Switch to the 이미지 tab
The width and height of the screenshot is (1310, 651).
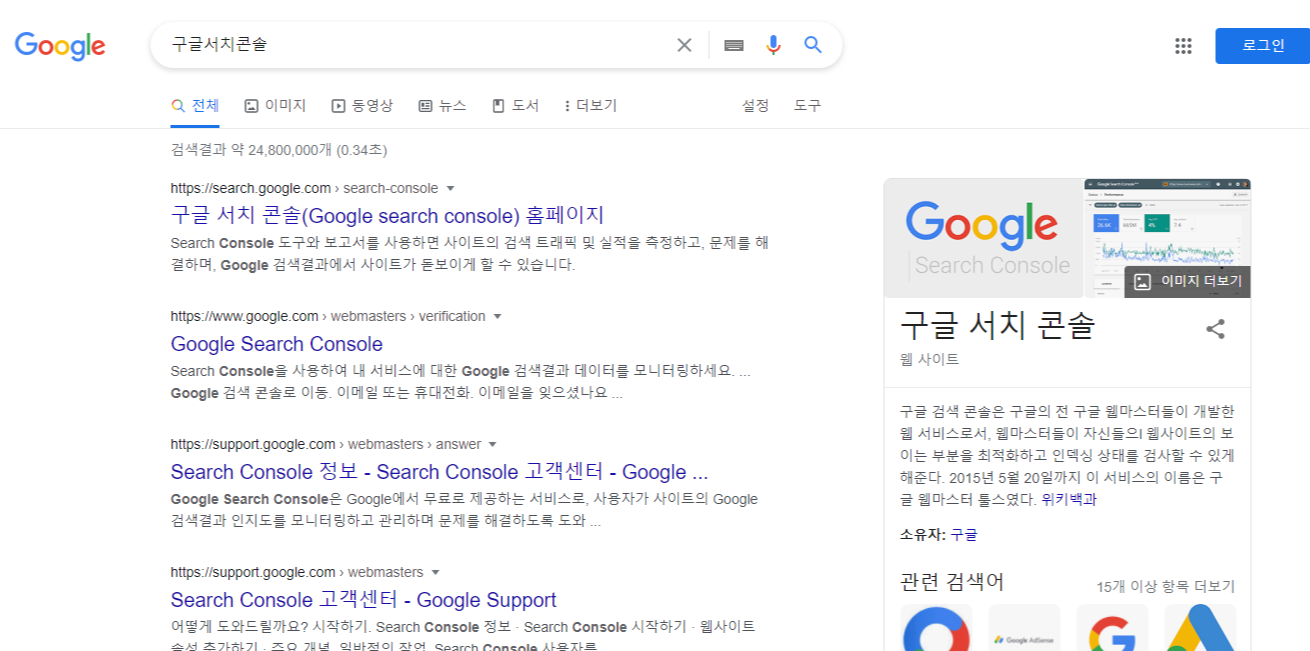pyautogui.click(x=275, y=105)
